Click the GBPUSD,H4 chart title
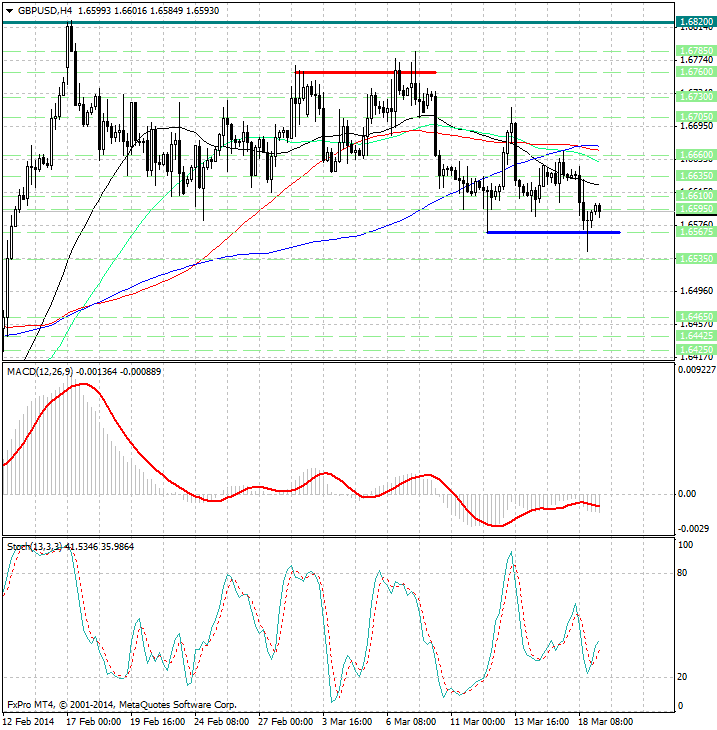Image resolution: width=717 pixels, height=730 pixels. (x=38, y=10)
